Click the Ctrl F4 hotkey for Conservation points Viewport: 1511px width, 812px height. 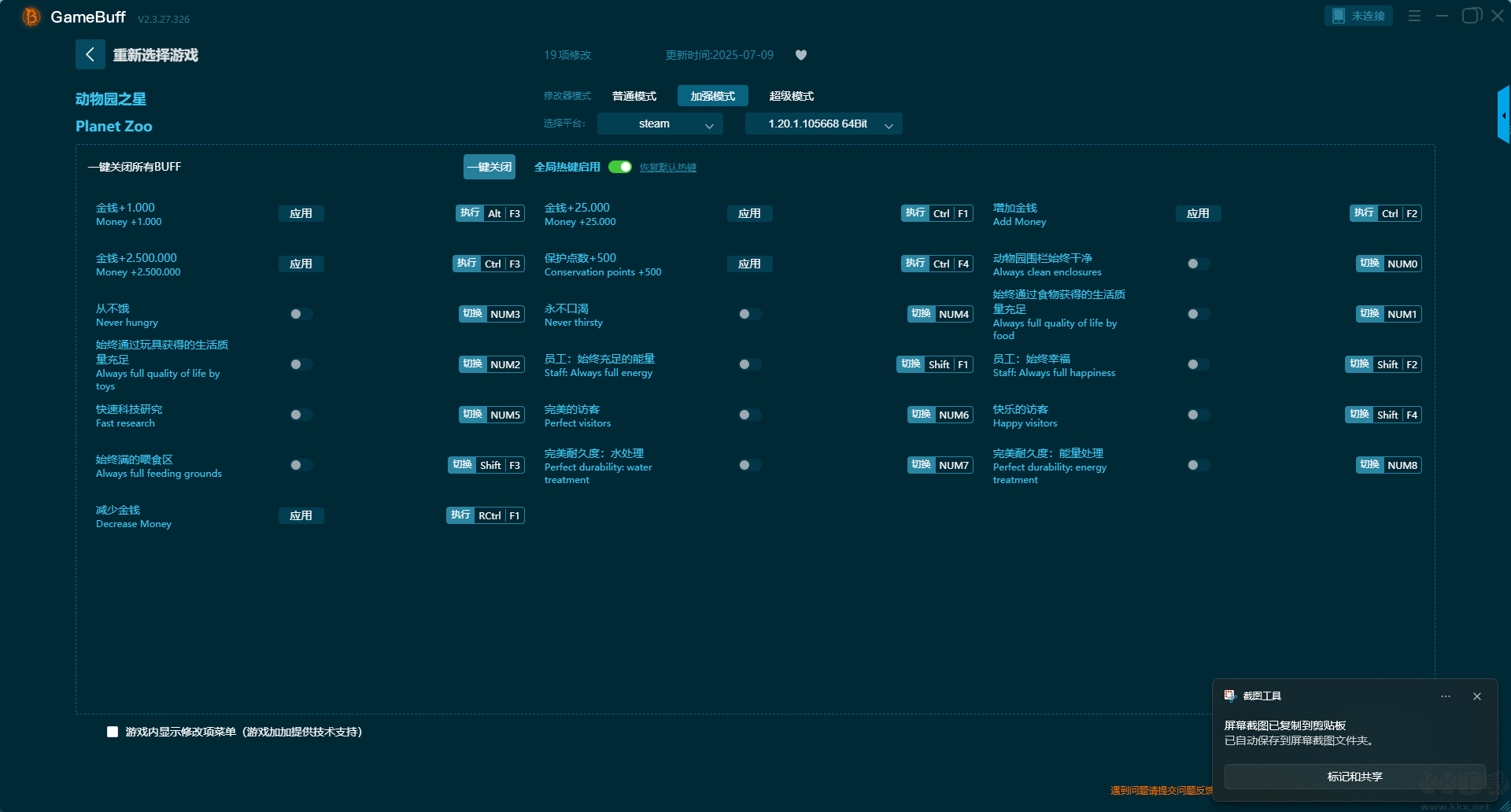[x=937, y=264]
